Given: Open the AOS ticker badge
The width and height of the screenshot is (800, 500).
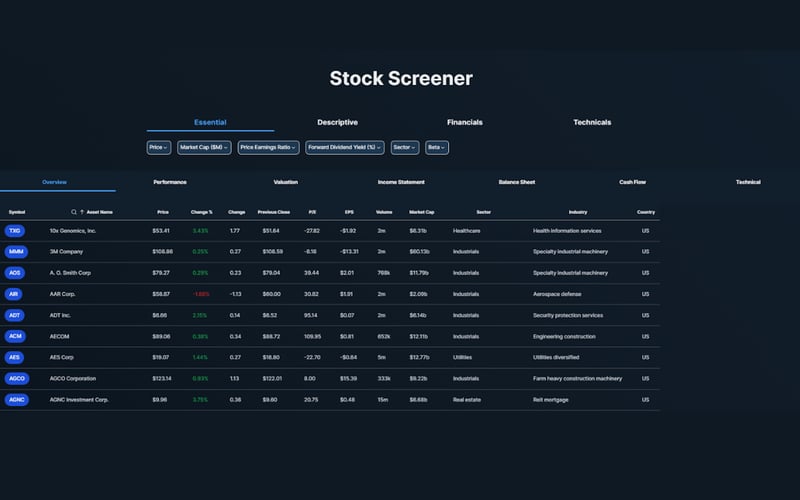Looking at the screenshot, I should 15,273.
